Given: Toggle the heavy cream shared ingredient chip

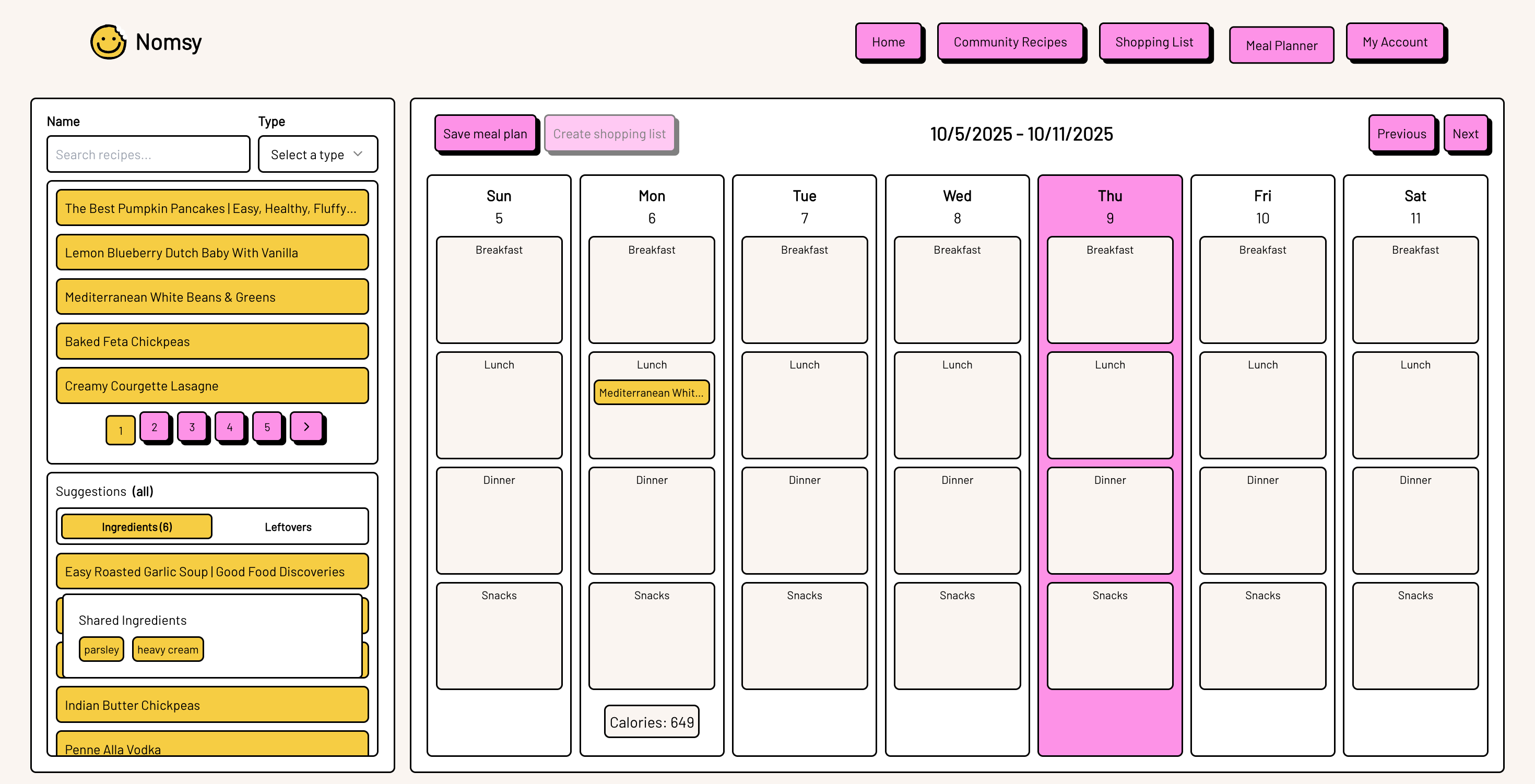Looking at the screenshot, I should pos(168,649).
